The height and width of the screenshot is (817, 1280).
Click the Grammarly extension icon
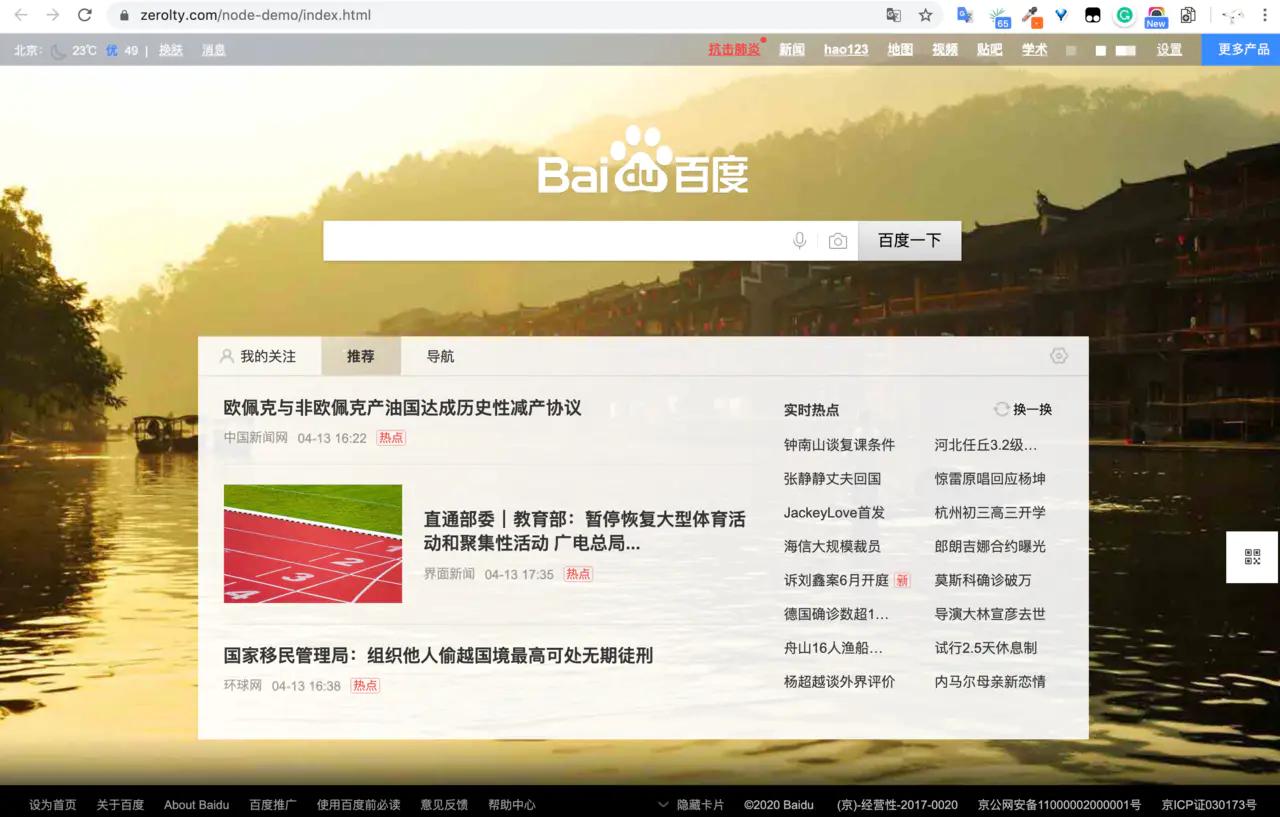tap(1124, 15)
